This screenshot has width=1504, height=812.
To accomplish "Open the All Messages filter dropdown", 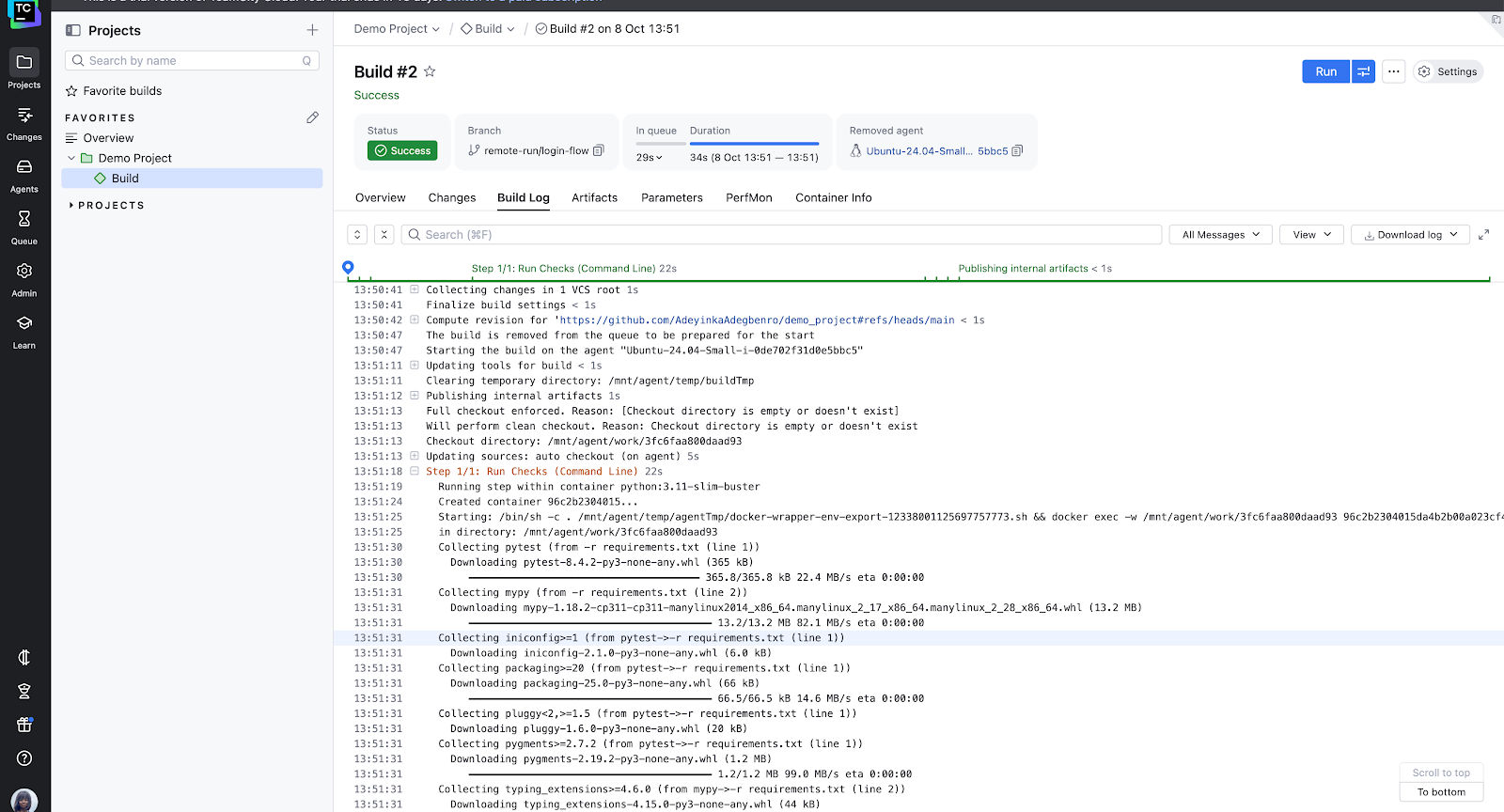I will click(1220, 235).
